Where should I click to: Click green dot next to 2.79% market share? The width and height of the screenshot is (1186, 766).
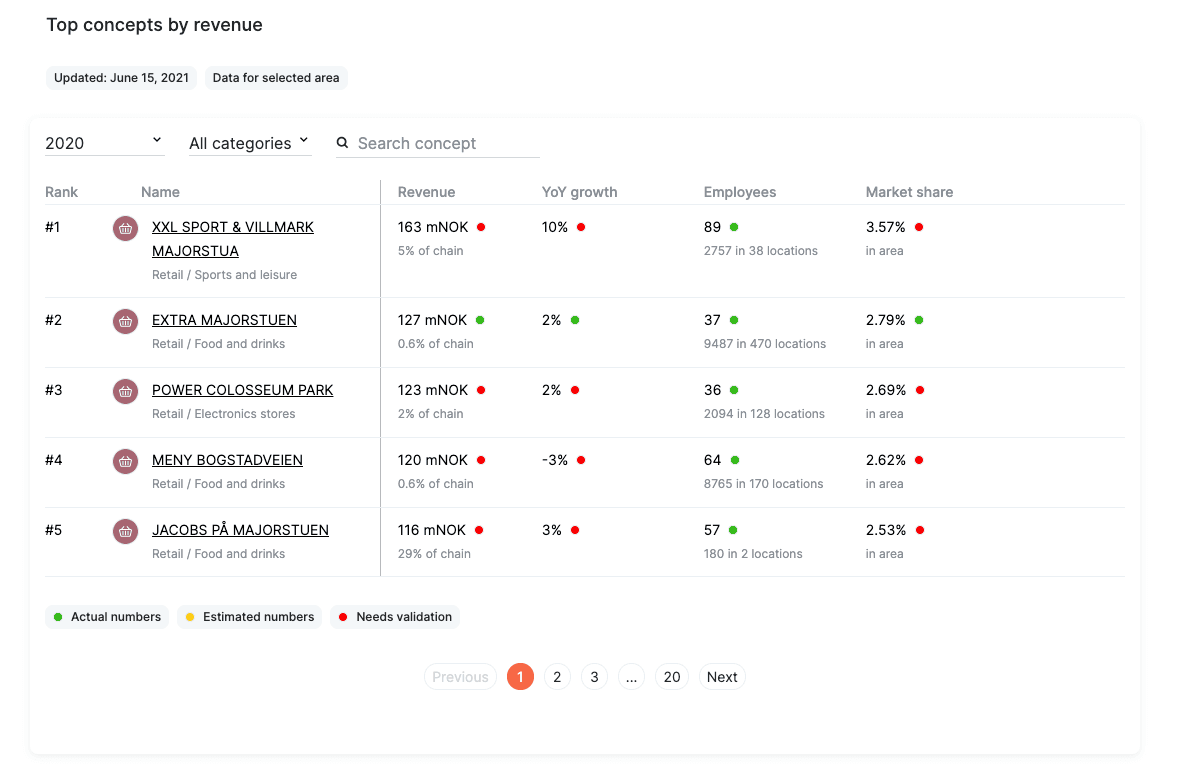(919, 320)
